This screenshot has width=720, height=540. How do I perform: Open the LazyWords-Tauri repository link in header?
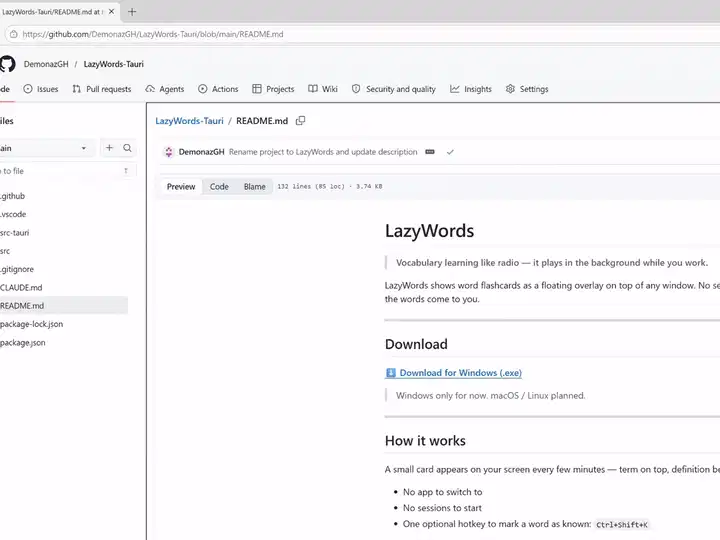(x=113, y=64)
